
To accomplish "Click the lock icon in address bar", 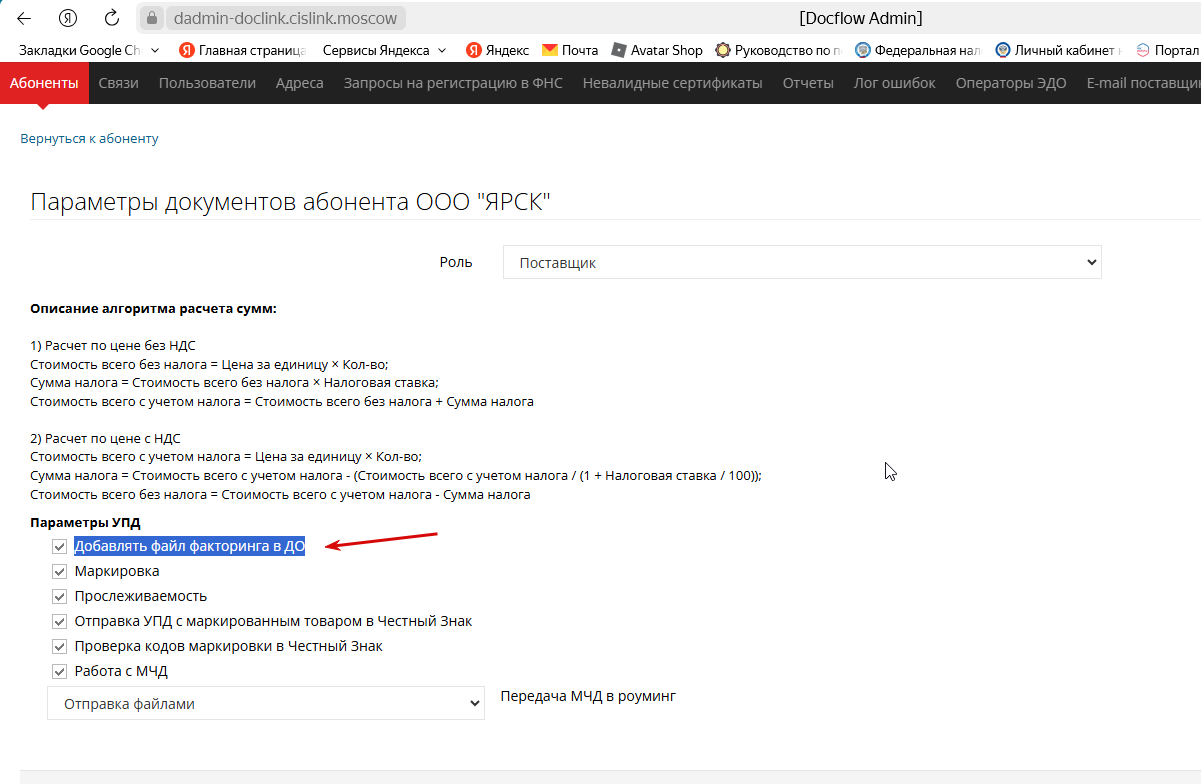I will [152, 18].
